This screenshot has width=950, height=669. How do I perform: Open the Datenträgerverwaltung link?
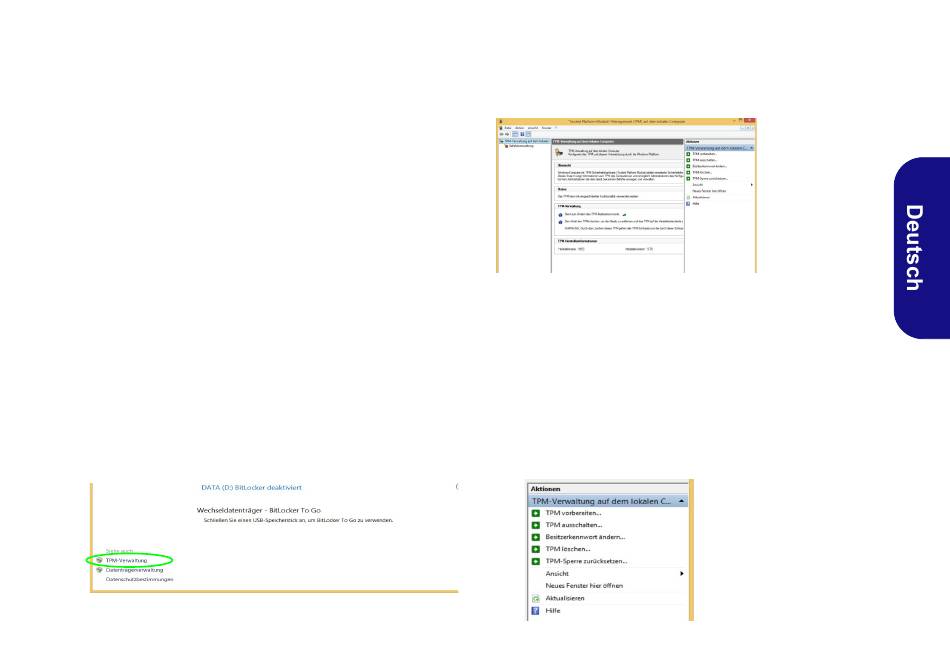pyautogui.click(x=134, y=570)
